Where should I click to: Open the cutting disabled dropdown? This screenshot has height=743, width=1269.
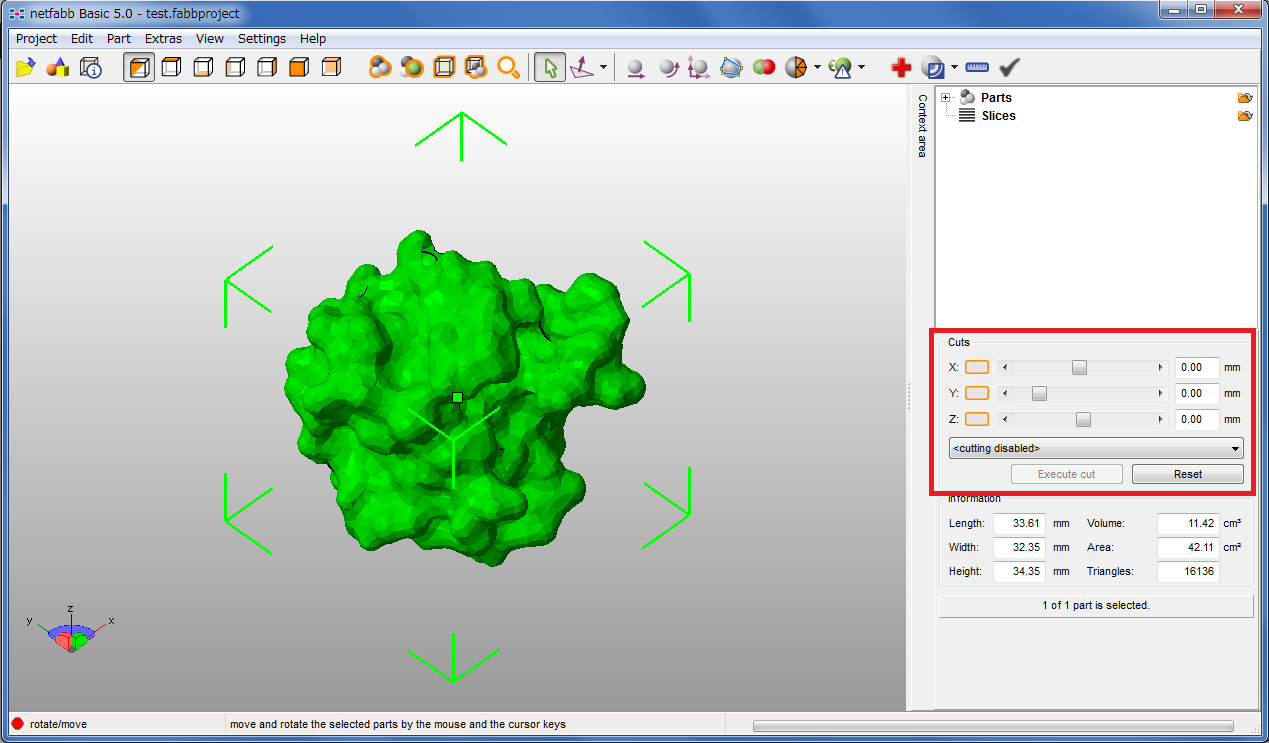pyautogui.click(x=1095, y=448)
